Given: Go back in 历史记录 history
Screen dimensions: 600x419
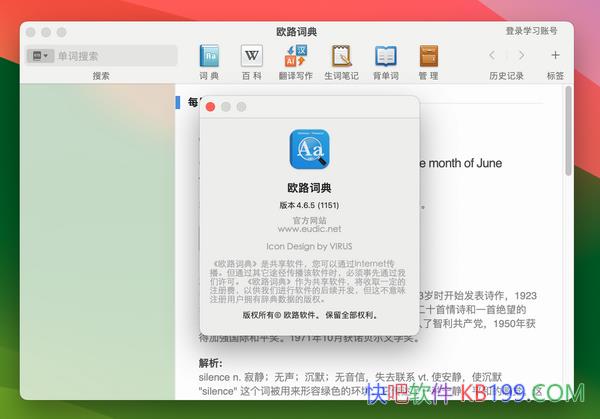Looking at the screenshot, I should coord(492,55).
